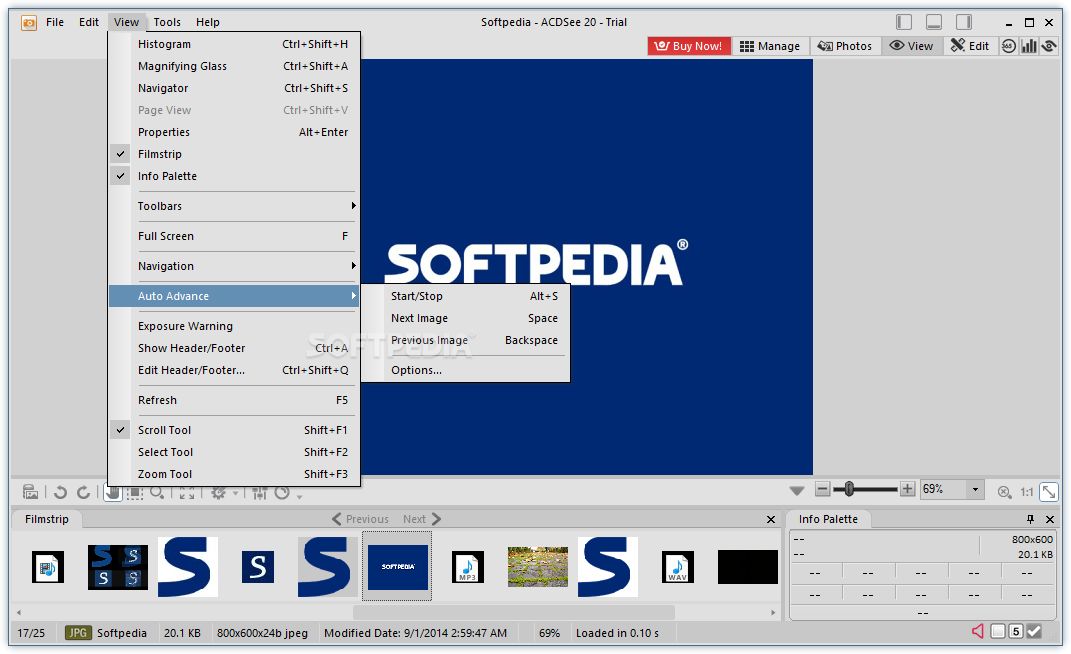The image size is (1071, 654).
Task: Go to Next filmstrip image
Action: click(422, 519)
